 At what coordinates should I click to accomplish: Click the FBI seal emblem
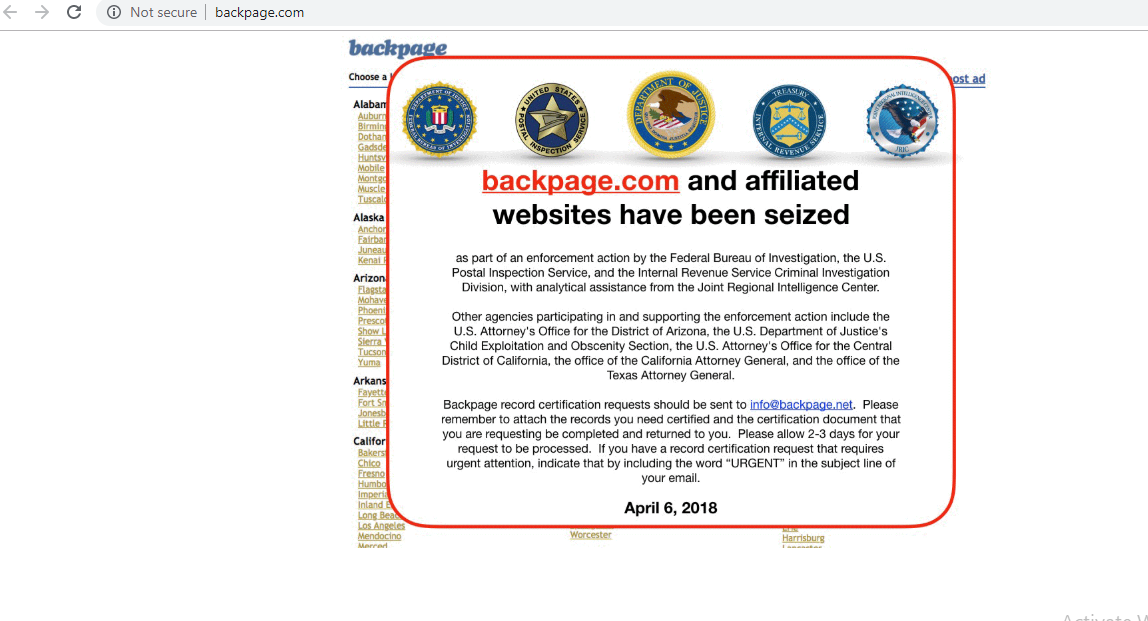pyautogui.click(x=439, y=119)
